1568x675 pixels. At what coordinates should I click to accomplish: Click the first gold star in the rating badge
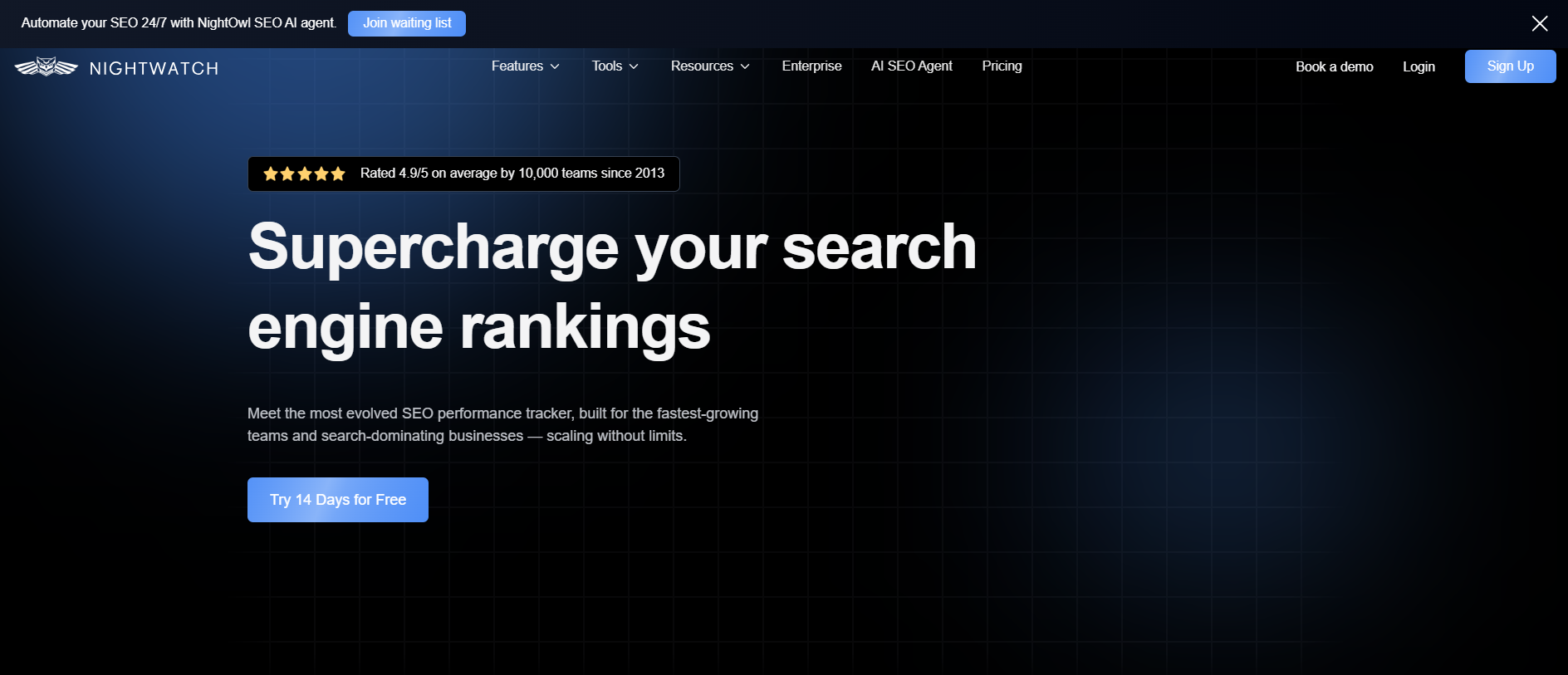(x=271, y=174)
